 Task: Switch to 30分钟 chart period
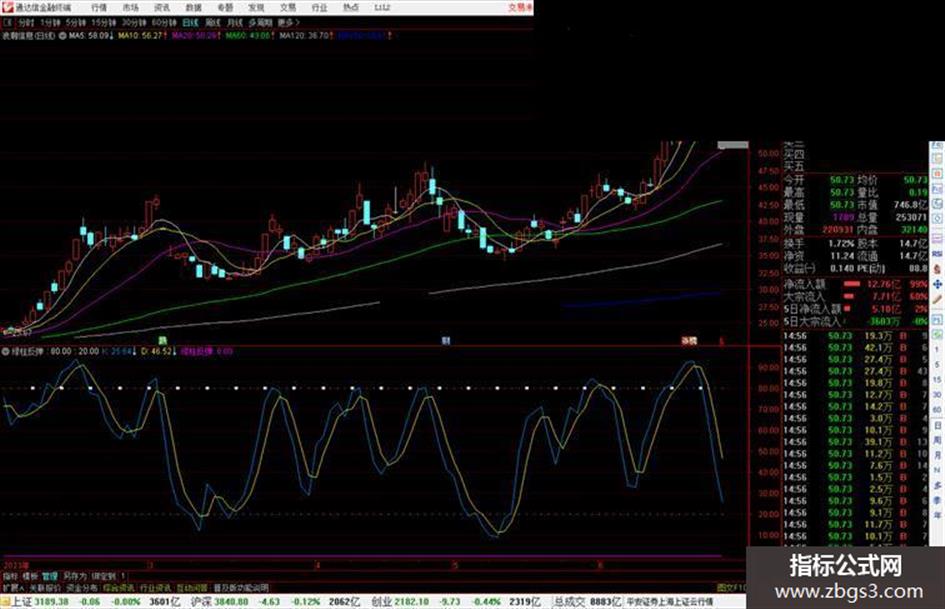point(134,22)
